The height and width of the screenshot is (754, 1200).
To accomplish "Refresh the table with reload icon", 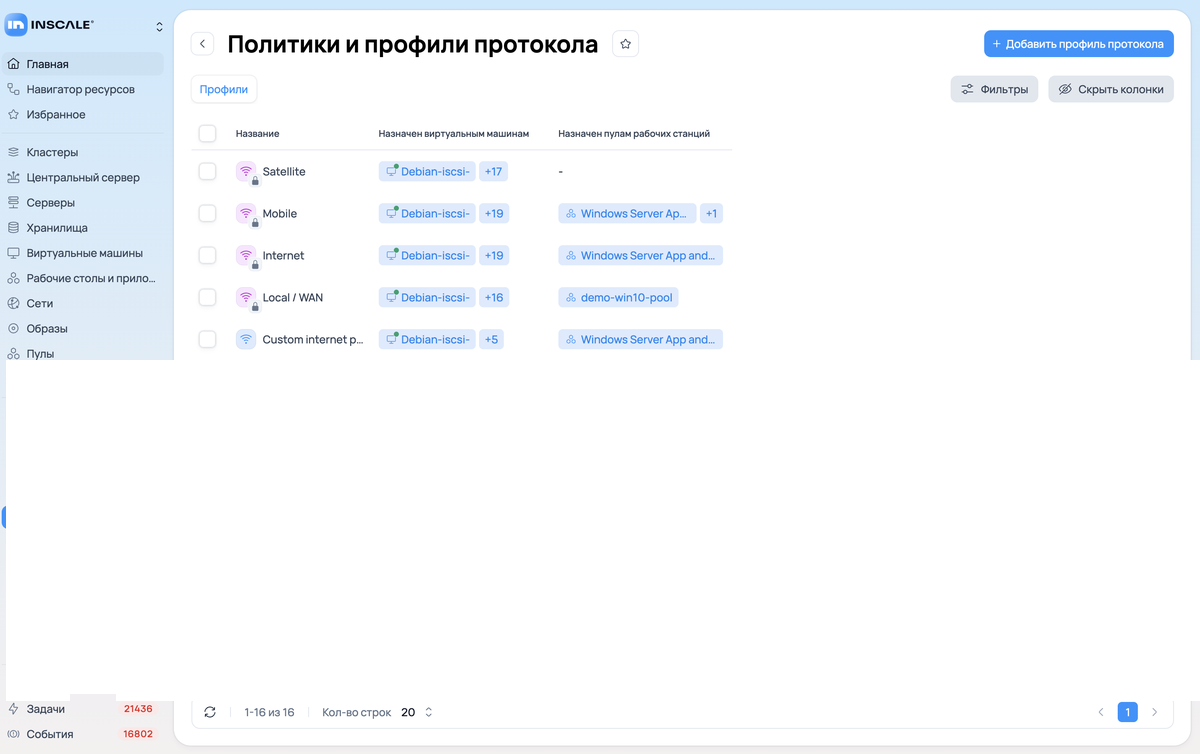I will click(209, 712).
